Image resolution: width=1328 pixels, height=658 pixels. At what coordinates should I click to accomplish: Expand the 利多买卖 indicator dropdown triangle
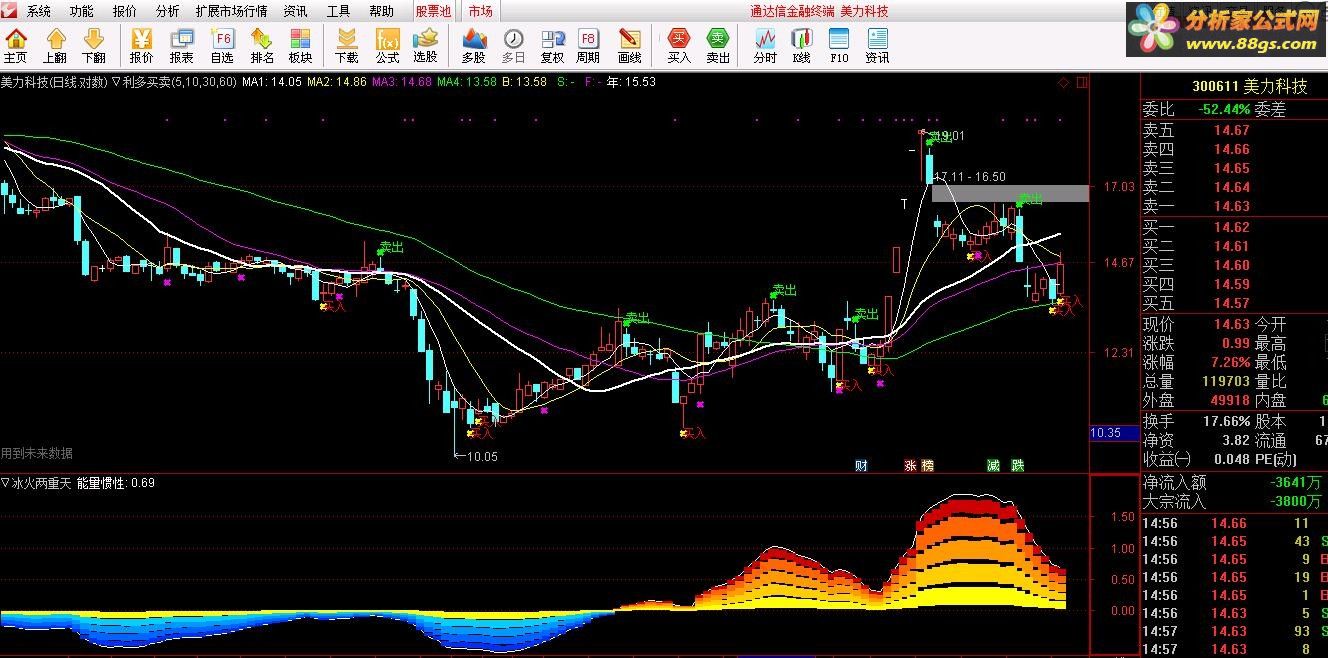click(x=116, y=82)
